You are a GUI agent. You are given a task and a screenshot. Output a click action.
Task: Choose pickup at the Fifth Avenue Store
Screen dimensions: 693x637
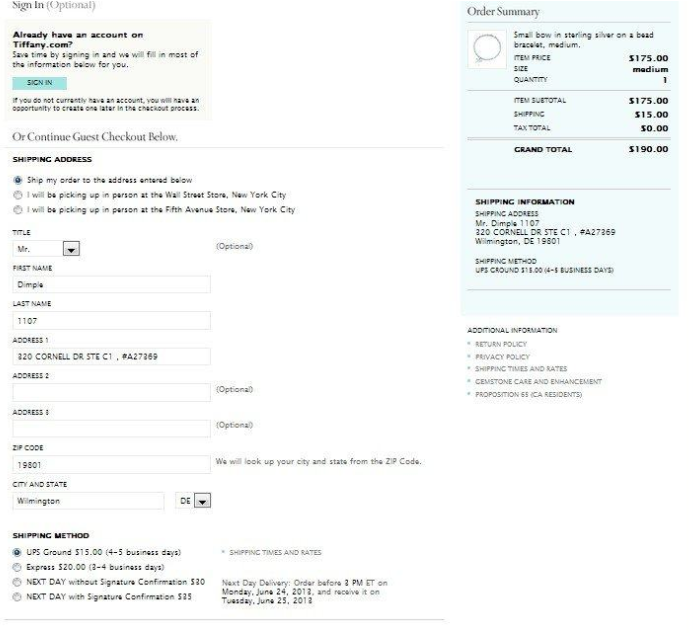coord(18,210)
